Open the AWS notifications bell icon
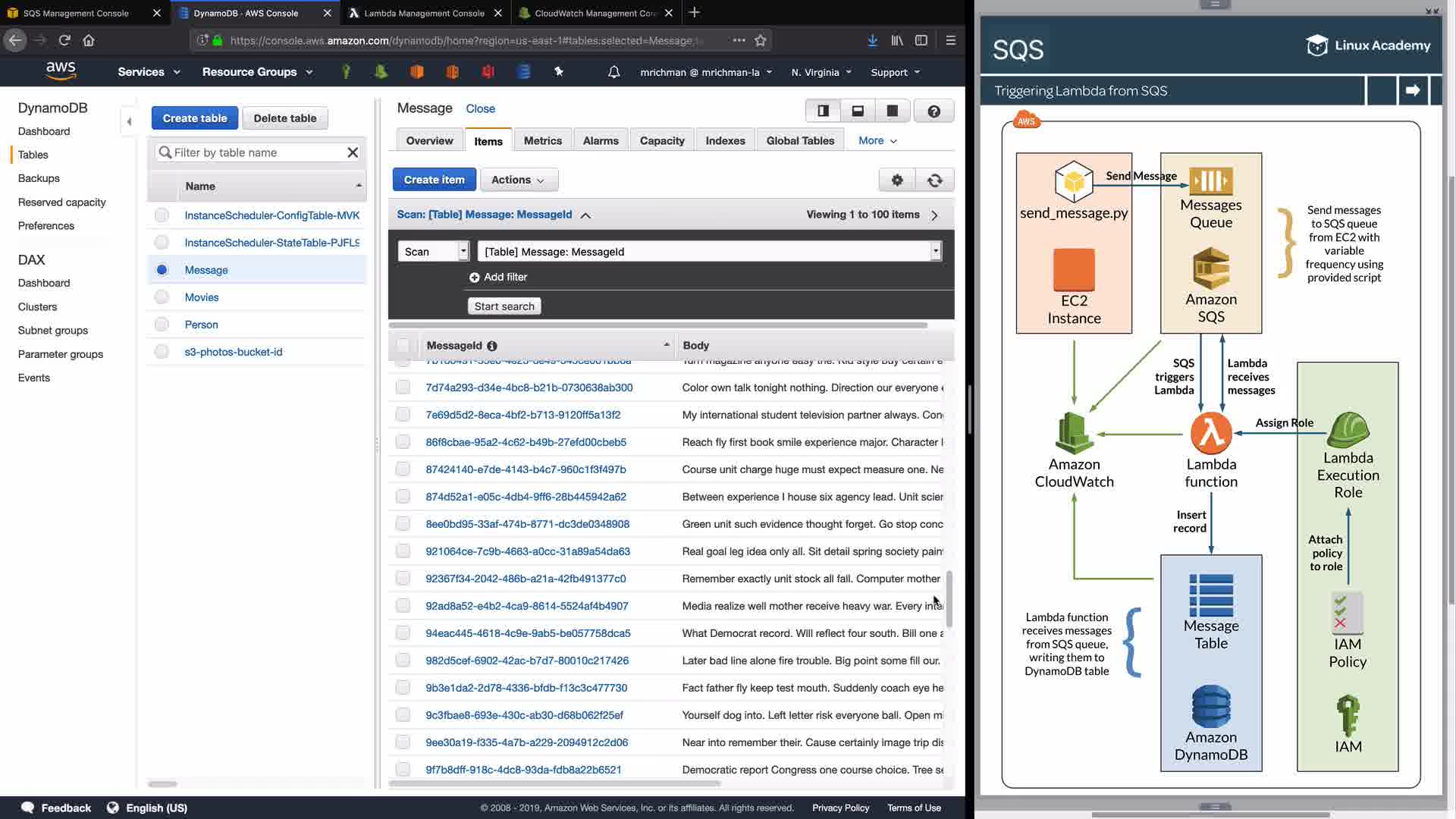 coord(613,72)
